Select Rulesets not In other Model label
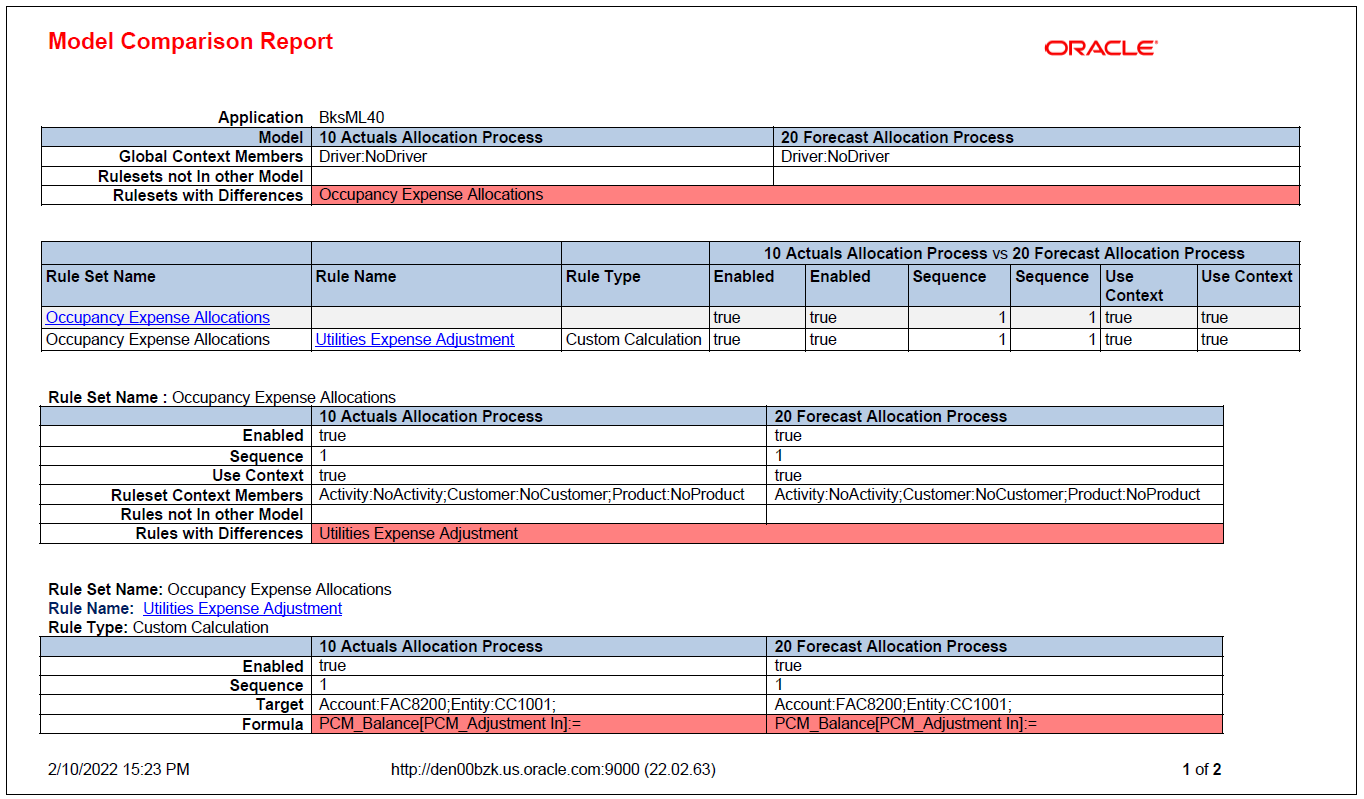The width and height of the screenshot is (1364, 799). point(200,176)
